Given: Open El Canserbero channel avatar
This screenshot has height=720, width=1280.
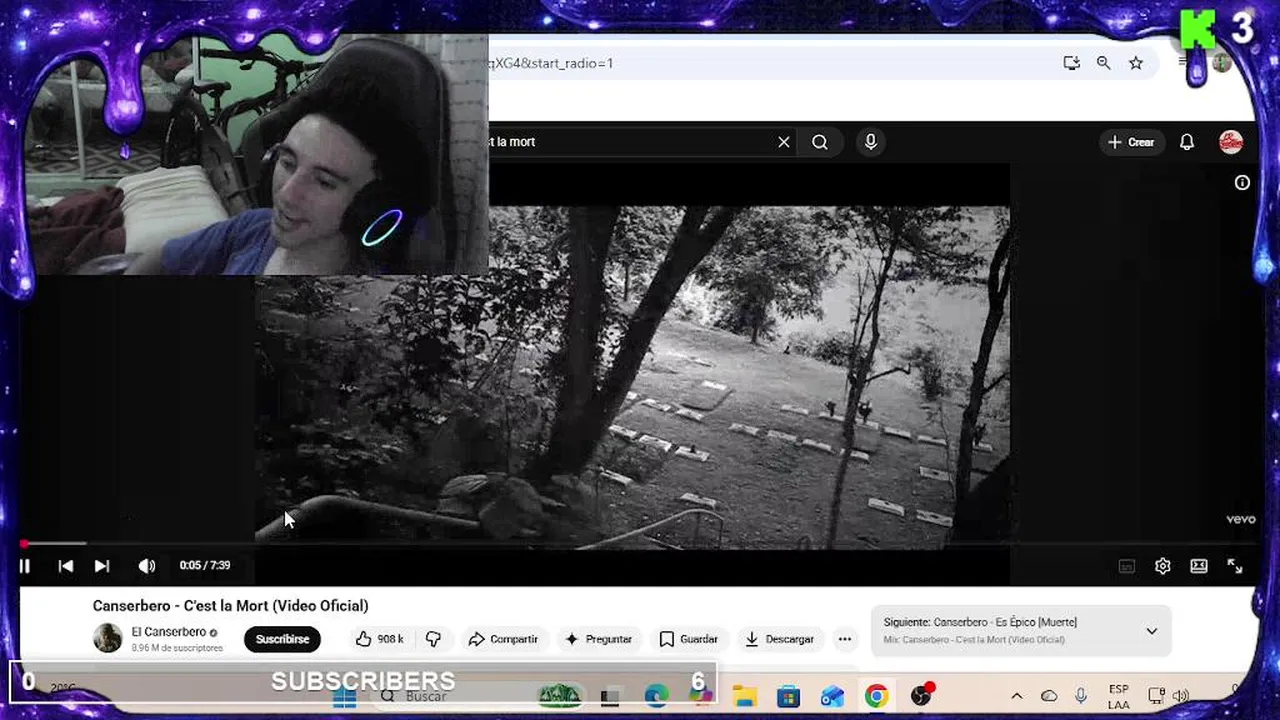Looking at the screenshot, I should tap(107, 638).
